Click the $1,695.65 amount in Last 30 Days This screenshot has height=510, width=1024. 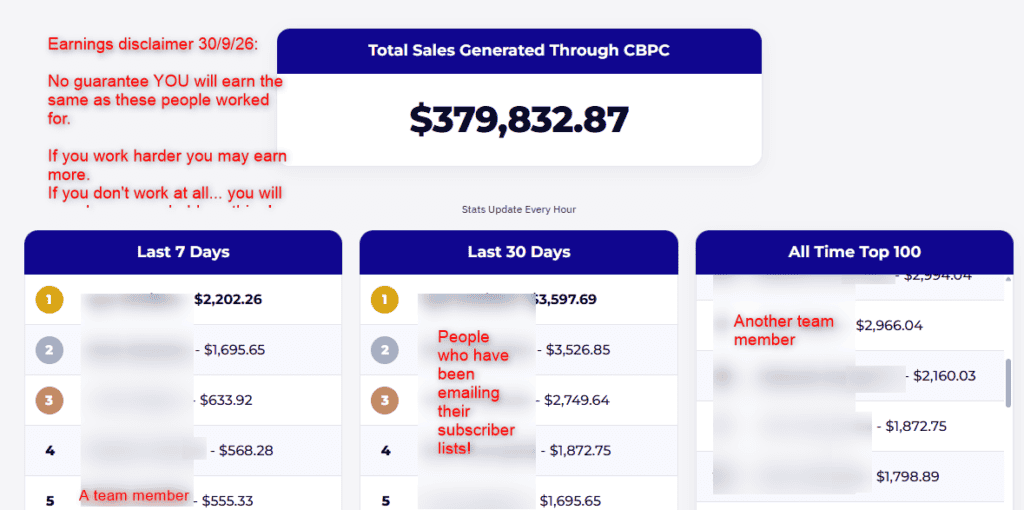[571, 501]
